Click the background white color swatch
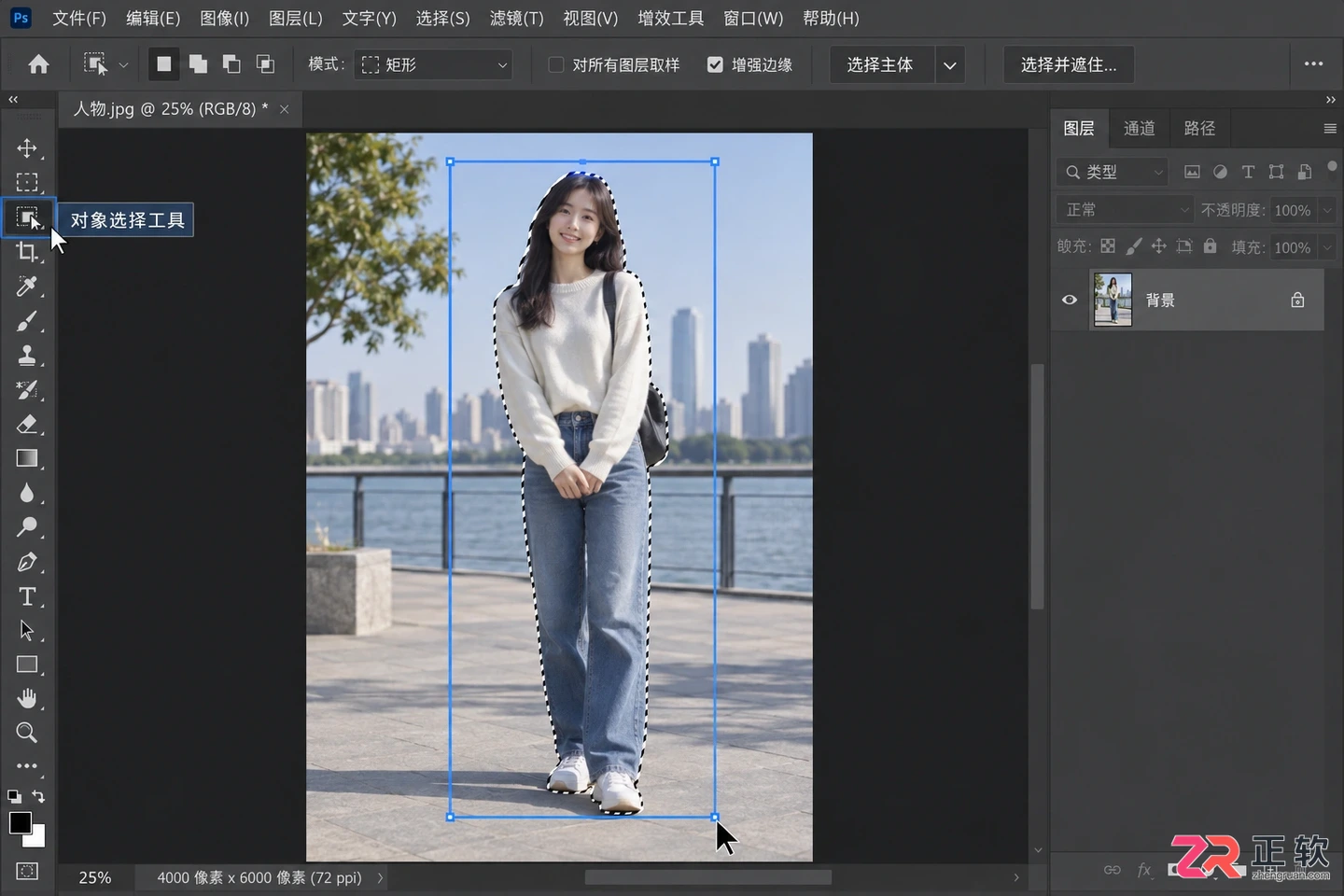 (x=37, y=838)
